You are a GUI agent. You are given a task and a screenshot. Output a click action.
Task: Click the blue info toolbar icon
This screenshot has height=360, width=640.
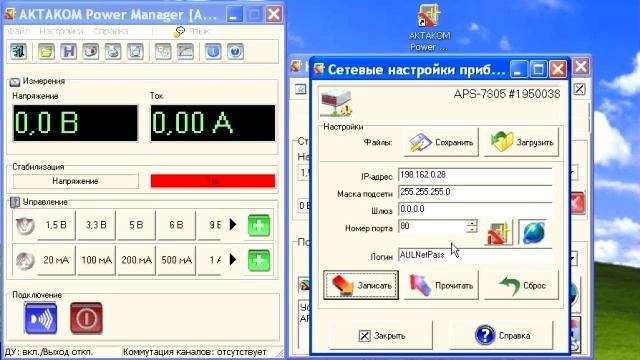click(x=213, y=51)
